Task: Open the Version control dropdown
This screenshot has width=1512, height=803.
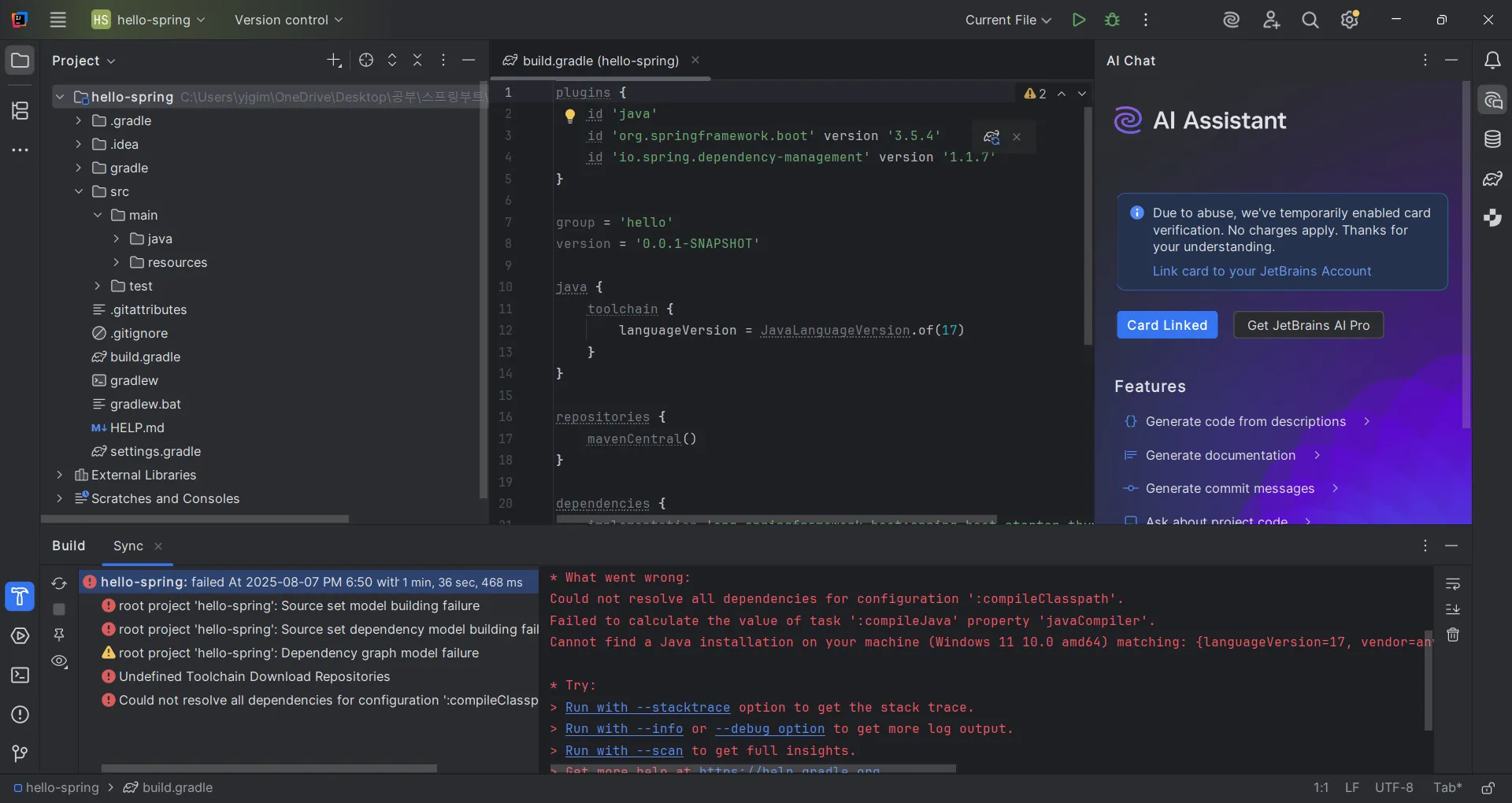Action: pos(288,20)
